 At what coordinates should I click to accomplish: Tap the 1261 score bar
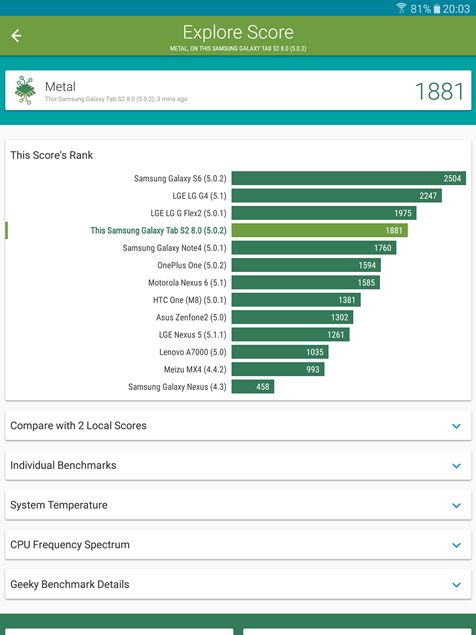point(290,335)
